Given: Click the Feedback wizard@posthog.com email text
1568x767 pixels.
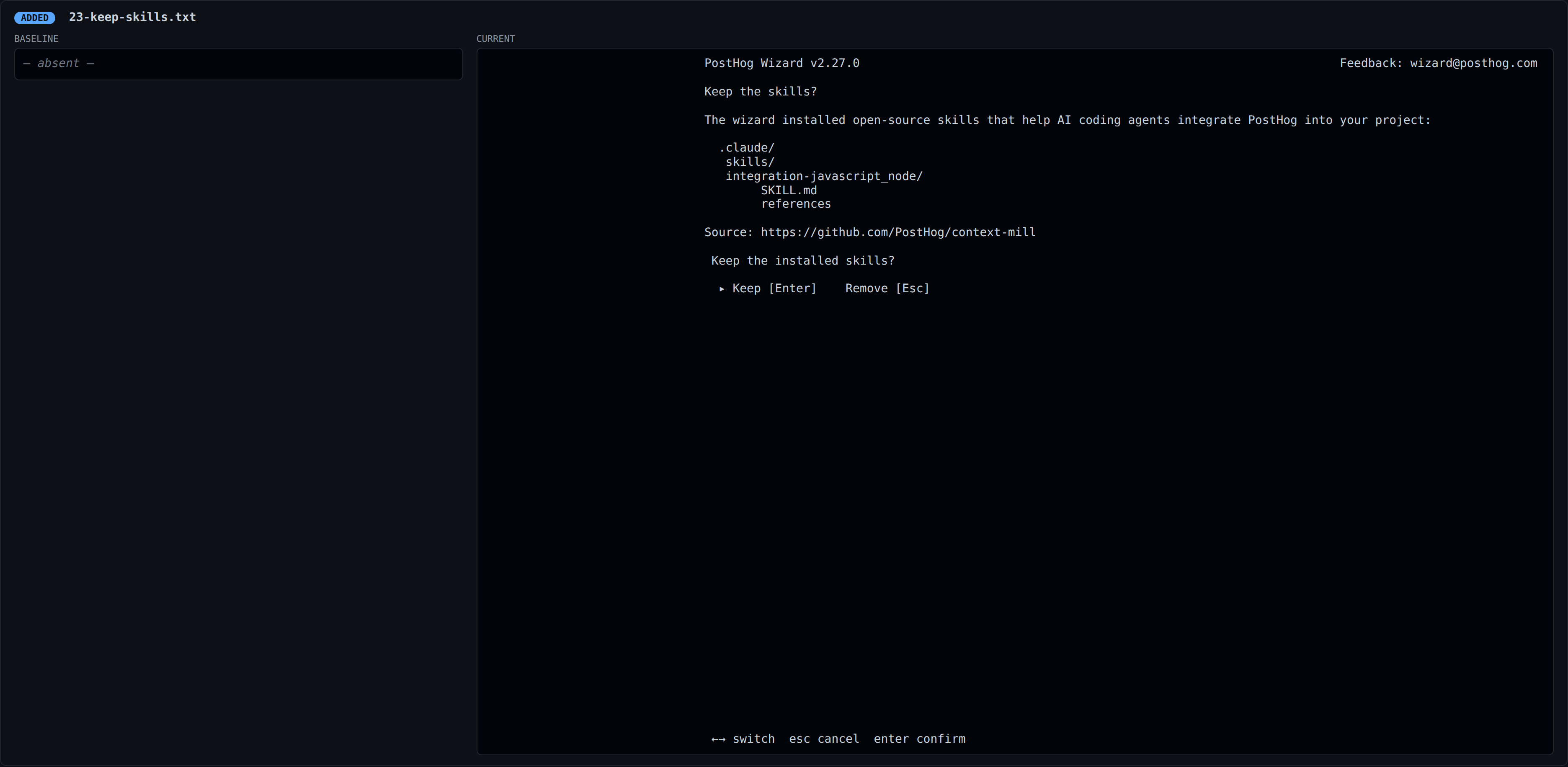Looking at the screenshot, I should coord(1438,63).
